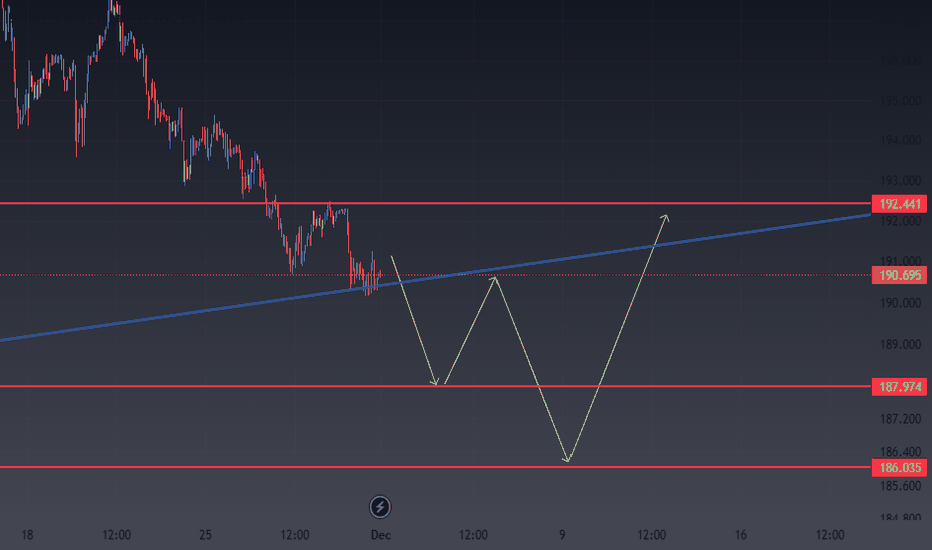Viewport: 932px width, 550px height.
Task: Click the 186.400 price axis label
Action: pos(900,452)
